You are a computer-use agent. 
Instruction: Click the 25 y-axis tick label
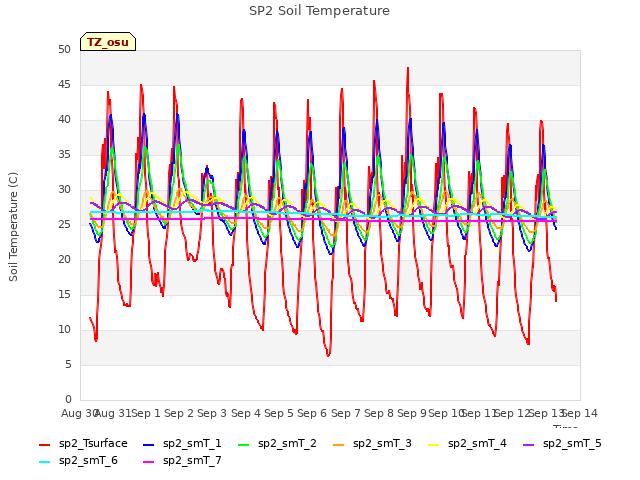click(64, 225)
